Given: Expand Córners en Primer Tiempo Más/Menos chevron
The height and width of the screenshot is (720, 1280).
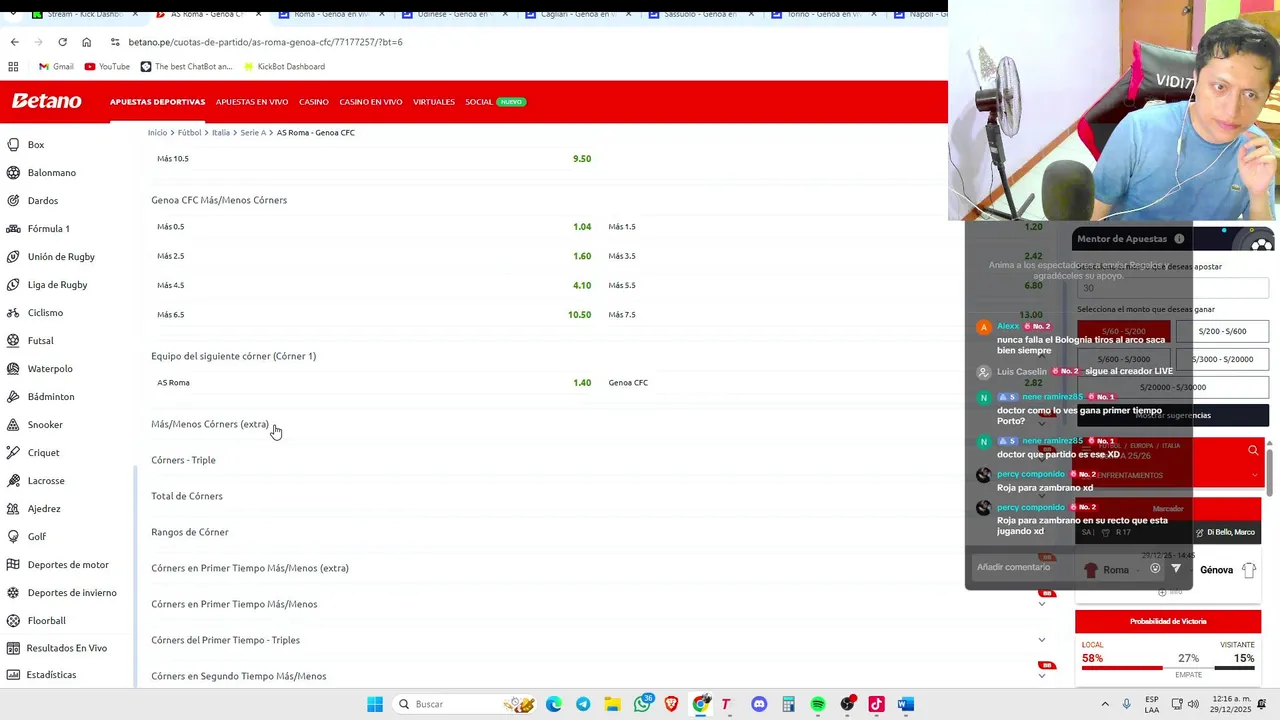Looking at the screenshot, I should pyautogui.click(x=1042, y=604).
